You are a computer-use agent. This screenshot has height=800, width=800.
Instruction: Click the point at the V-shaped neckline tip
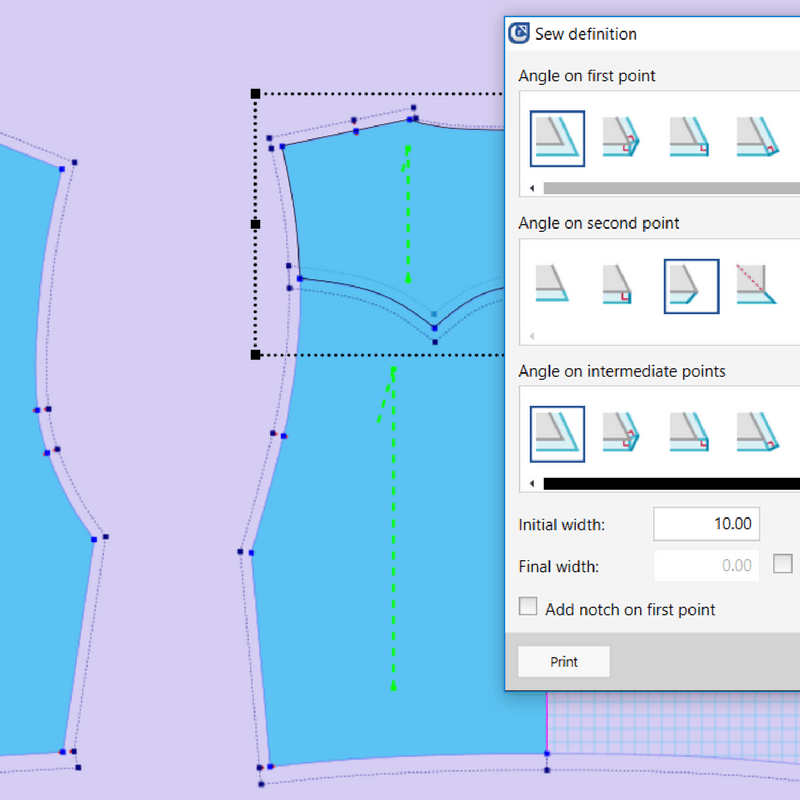click(x=434, y=328)
